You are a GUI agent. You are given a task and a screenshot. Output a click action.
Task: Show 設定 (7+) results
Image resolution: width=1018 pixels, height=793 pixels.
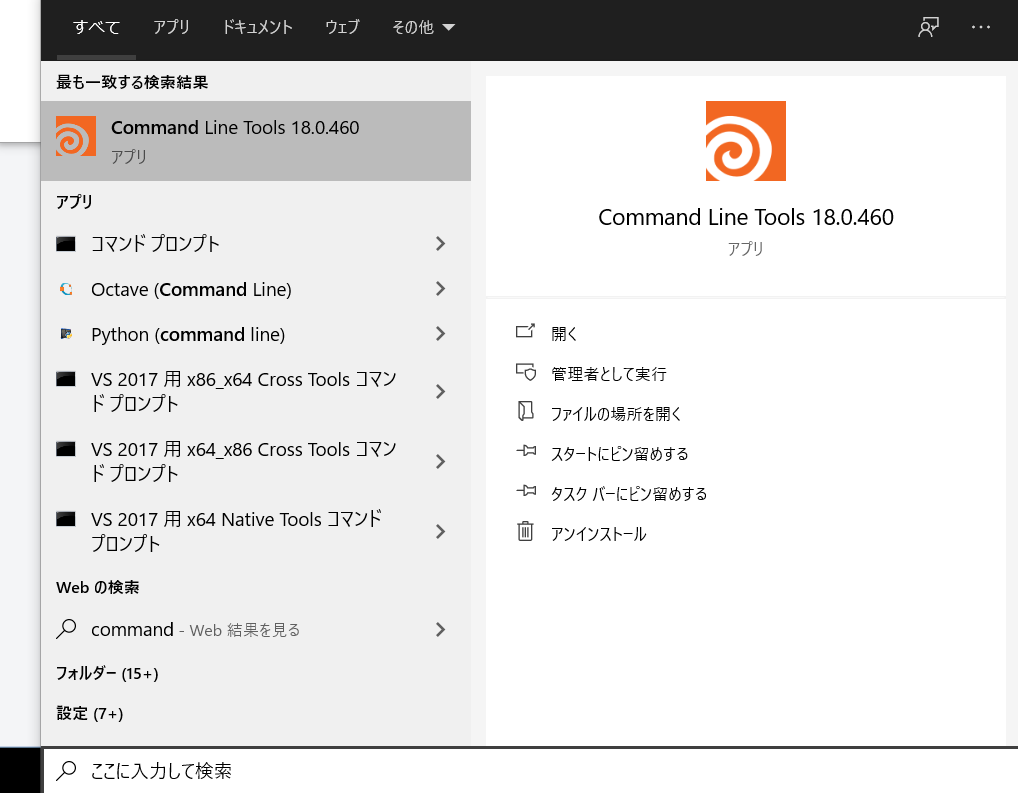[90, 714]
